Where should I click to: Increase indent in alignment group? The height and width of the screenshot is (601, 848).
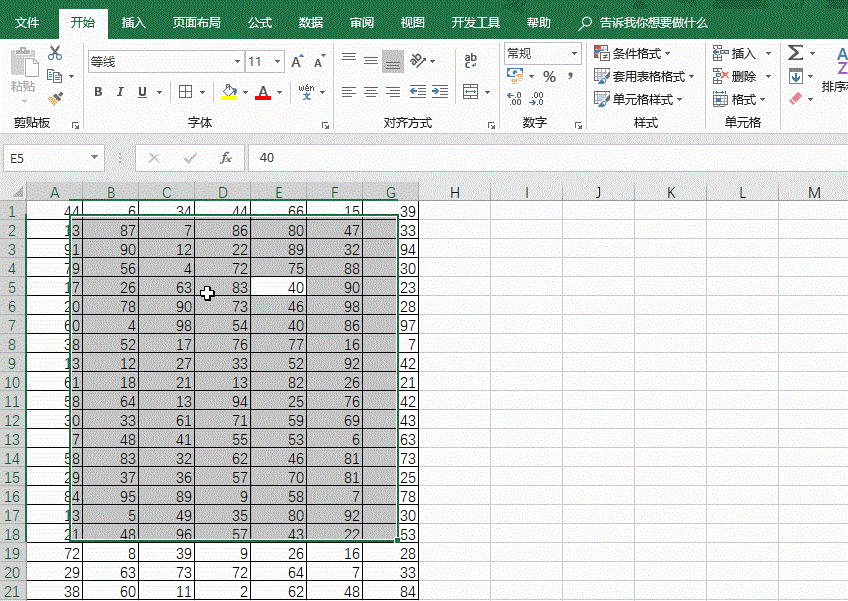pos(440,92)
